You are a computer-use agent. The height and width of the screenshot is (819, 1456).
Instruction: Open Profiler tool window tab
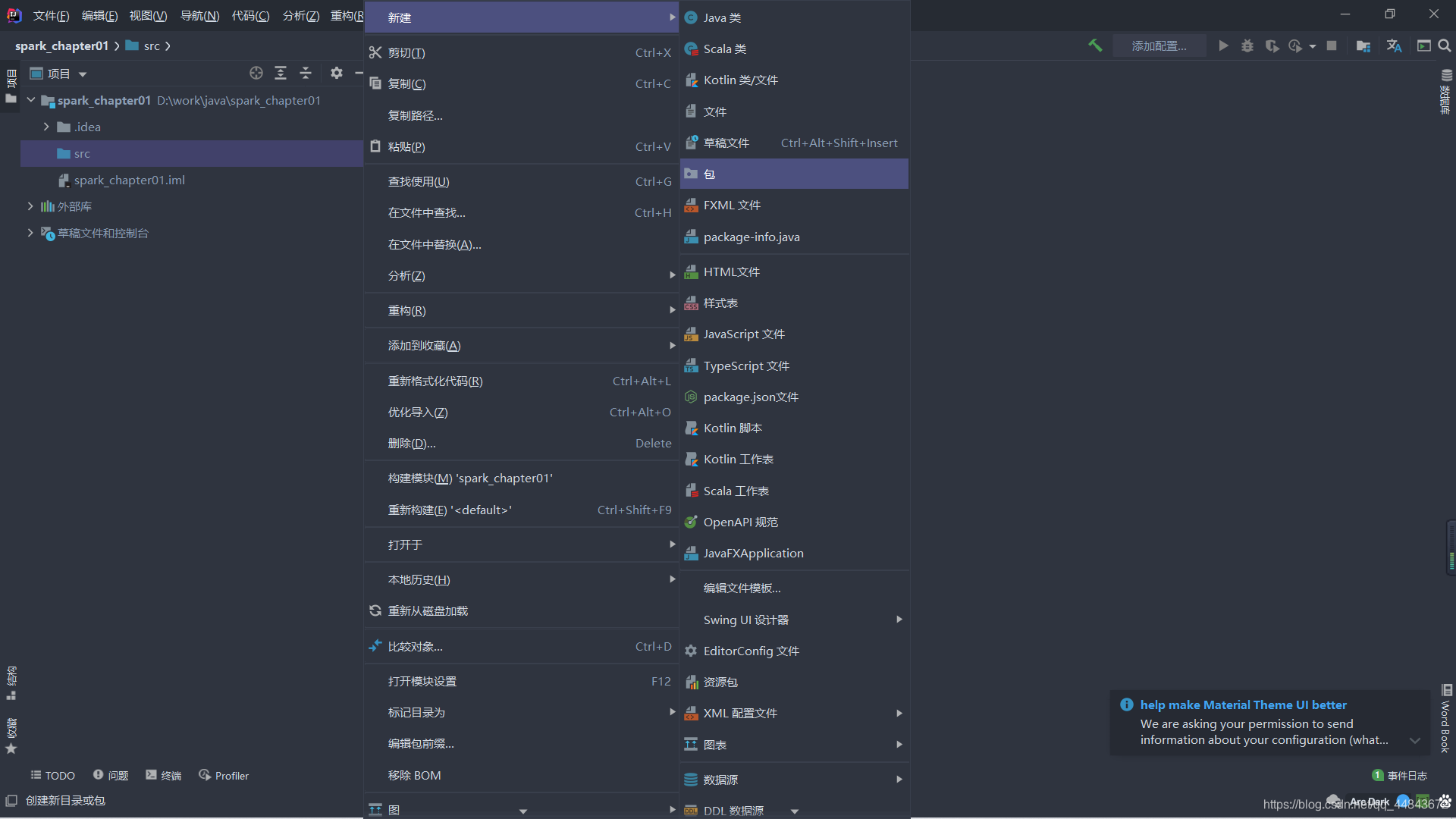click(224, 775)
